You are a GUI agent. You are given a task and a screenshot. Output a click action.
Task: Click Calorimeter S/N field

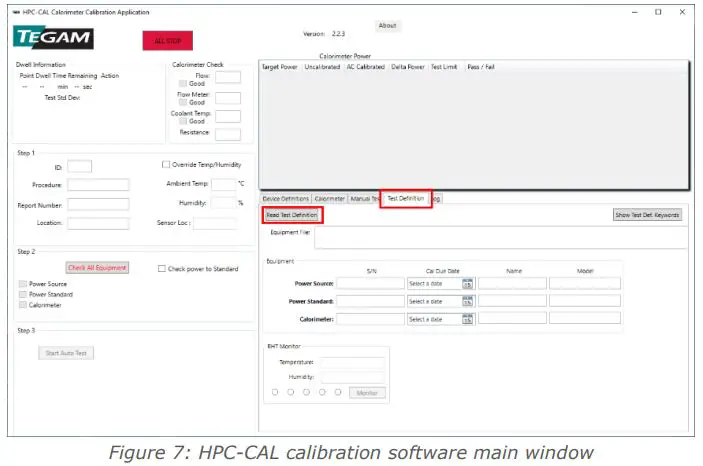coord(370,318)
